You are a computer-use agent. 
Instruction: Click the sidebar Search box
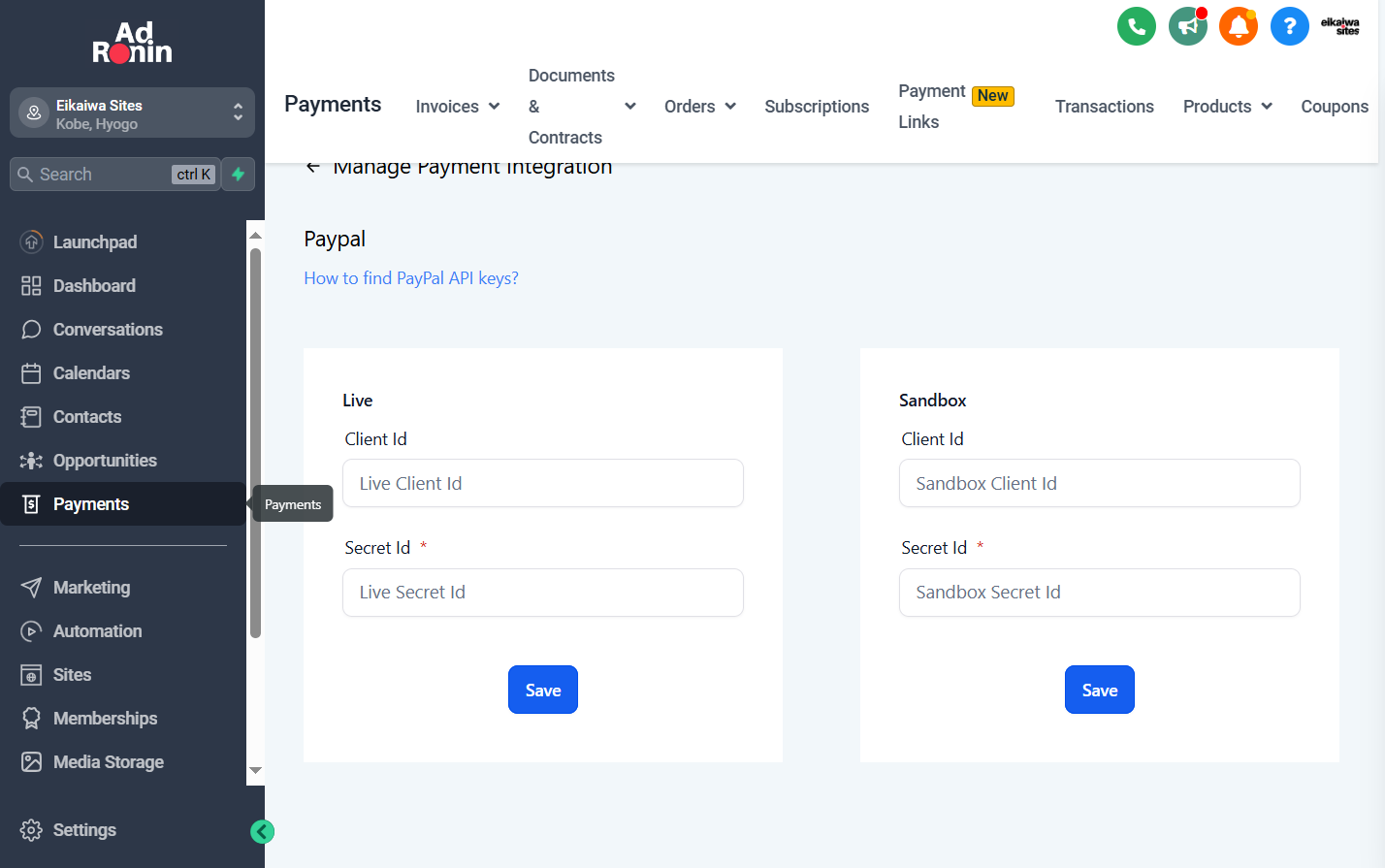tap(114, 175)
